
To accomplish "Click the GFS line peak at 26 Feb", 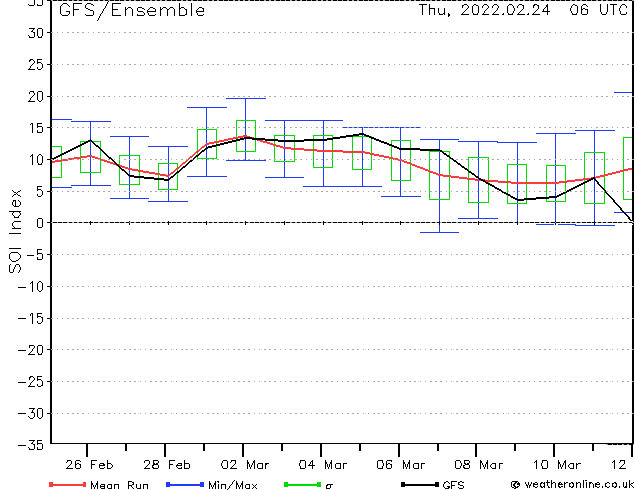I will click(90, 140).
